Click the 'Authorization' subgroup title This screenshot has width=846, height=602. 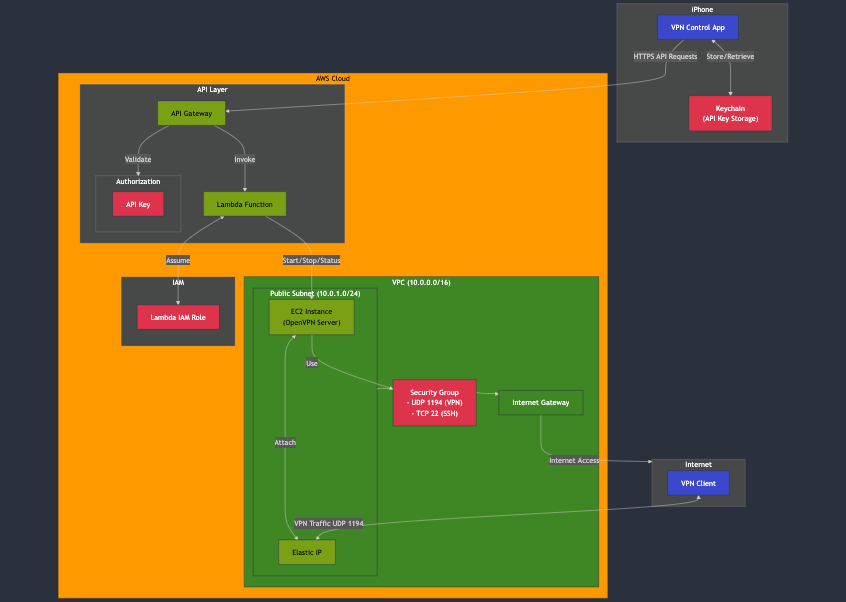[138, 181]
